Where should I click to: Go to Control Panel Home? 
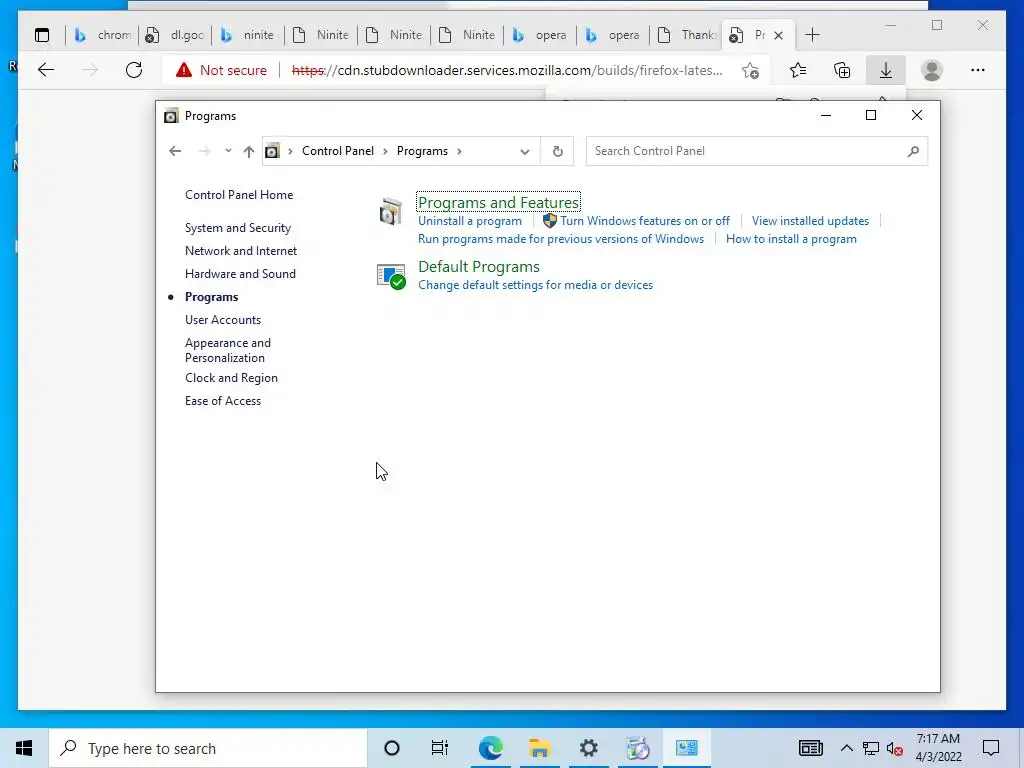coord(239,195)
